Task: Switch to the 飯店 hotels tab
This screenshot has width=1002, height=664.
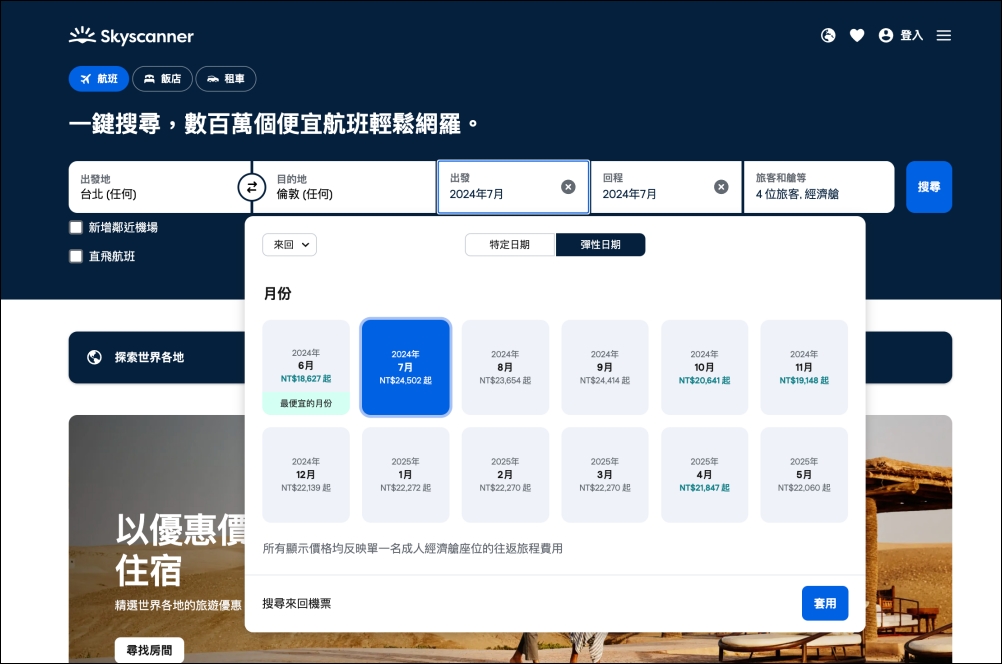Action: pyautogui.click(x=162, y=79)
